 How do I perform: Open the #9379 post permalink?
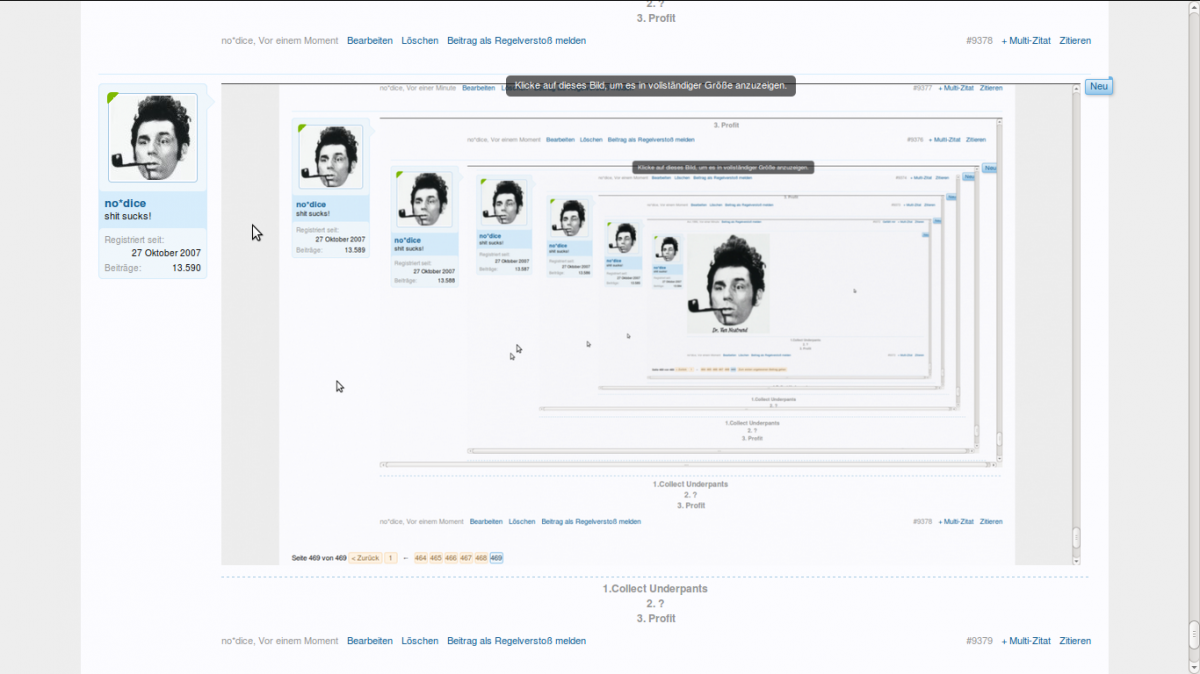tap(979, 641)
